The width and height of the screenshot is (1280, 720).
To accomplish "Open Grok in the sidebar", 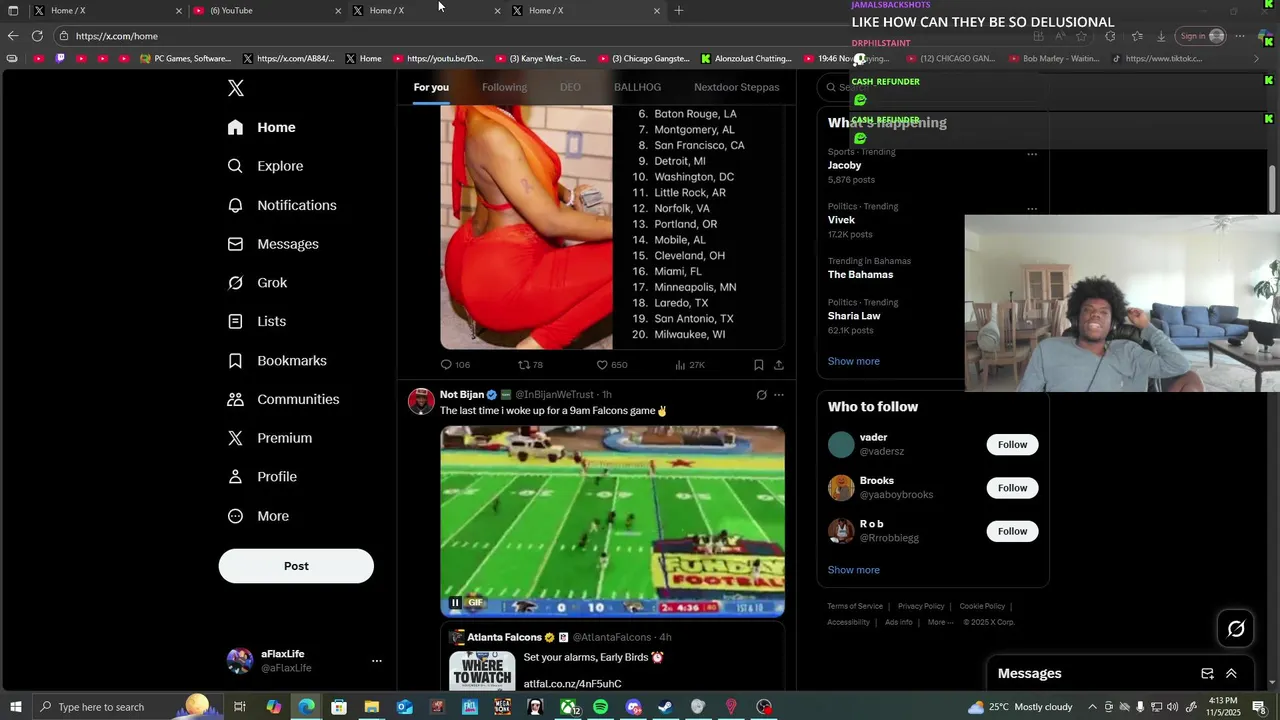I will (257, 283).
